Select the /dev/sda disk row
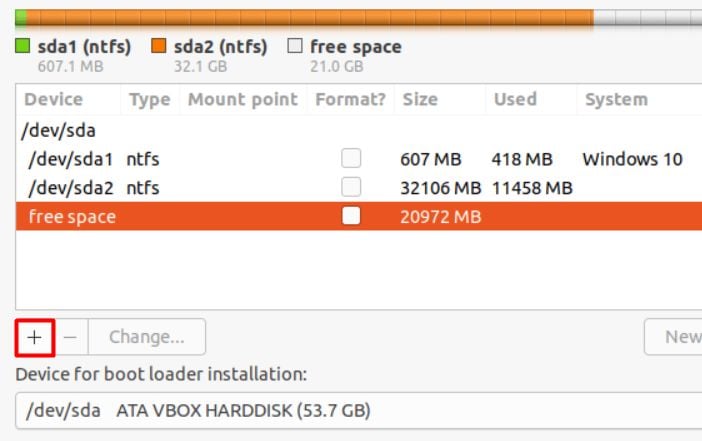 [58, 130]
